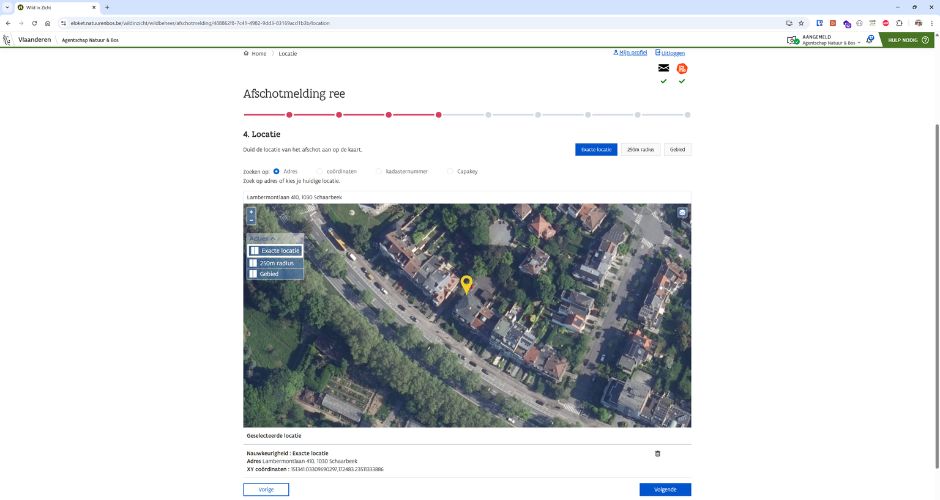Expand the Agentschap Natuur & Bos account dropdown
Screen dimensions: 940x500
point(859,43)
